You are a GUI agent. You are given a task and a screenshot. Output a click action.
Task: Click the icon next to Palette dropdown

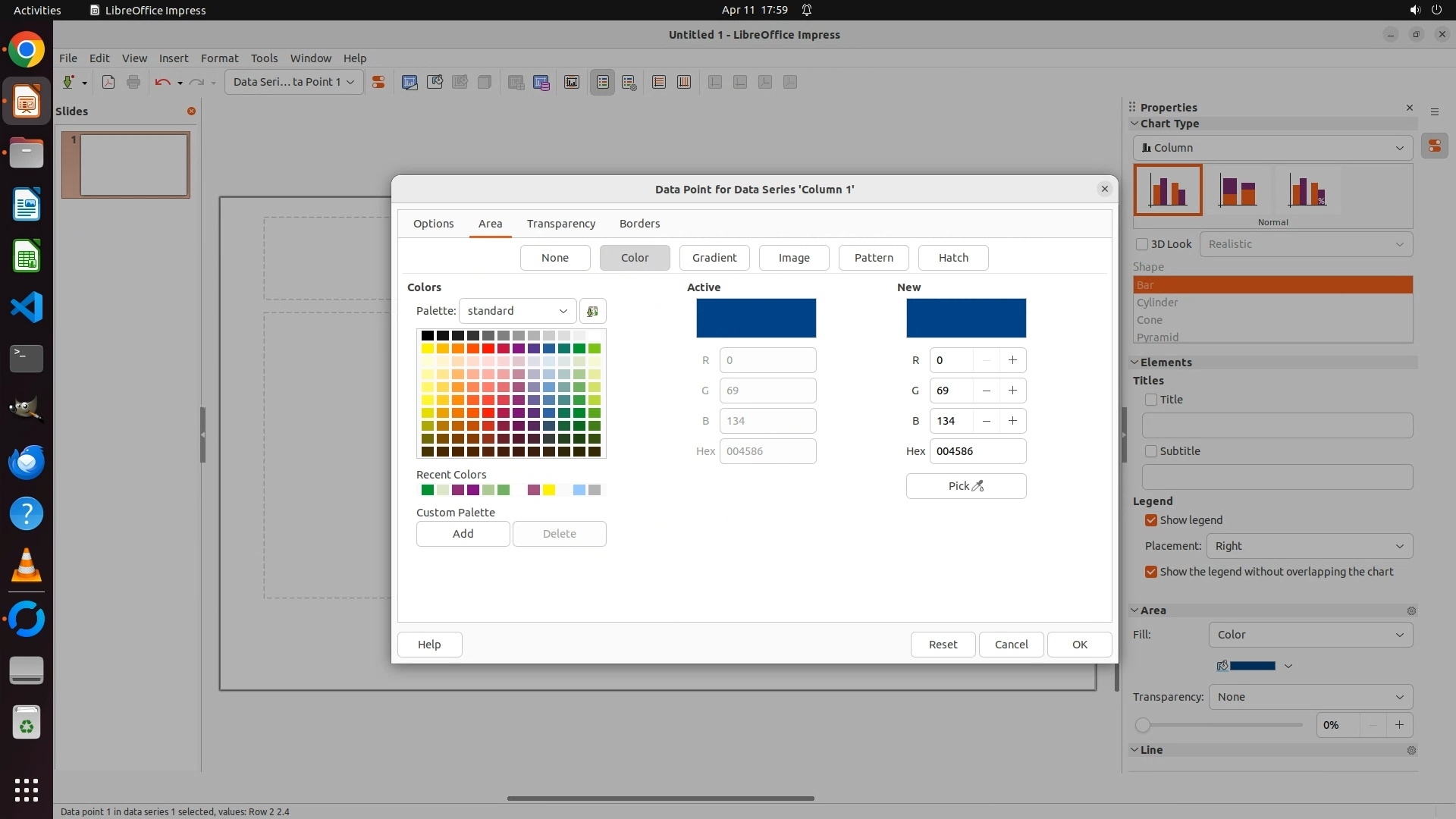click(x=592, y=311)
